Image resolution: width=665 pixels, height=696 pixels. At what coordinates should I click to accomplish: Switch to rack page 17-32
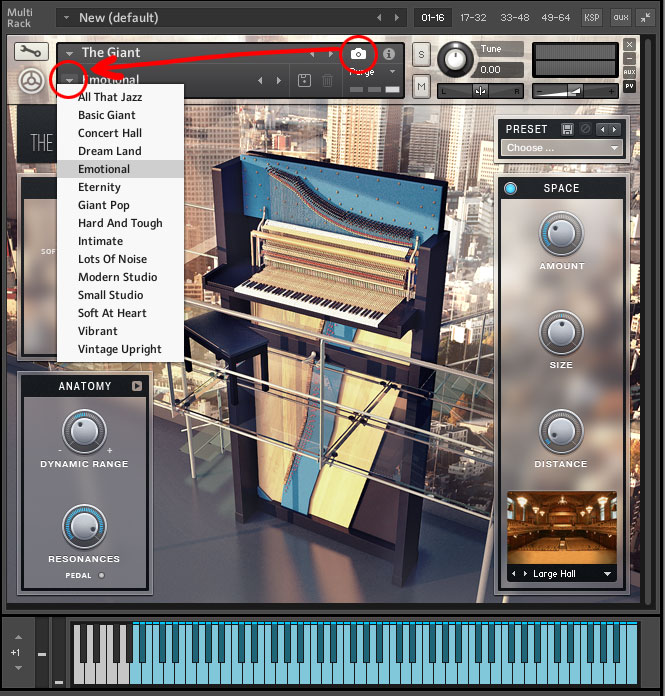click(473, 18)
